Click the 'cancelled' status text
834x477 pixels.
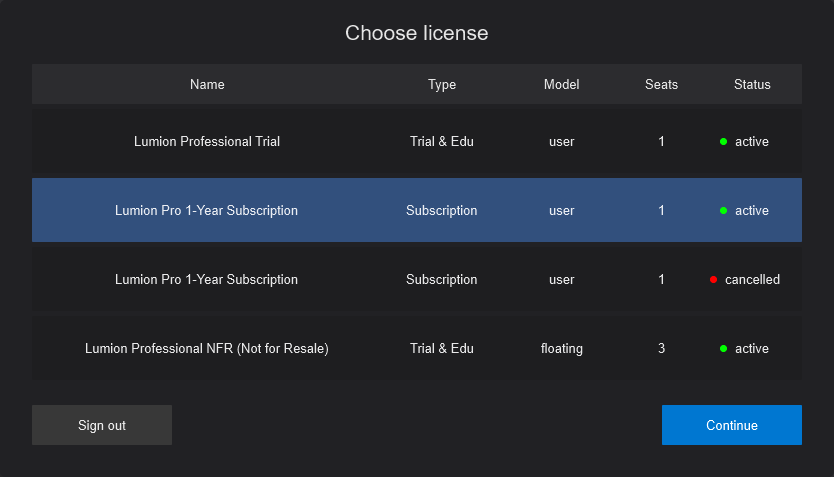(x=752, y=280)
